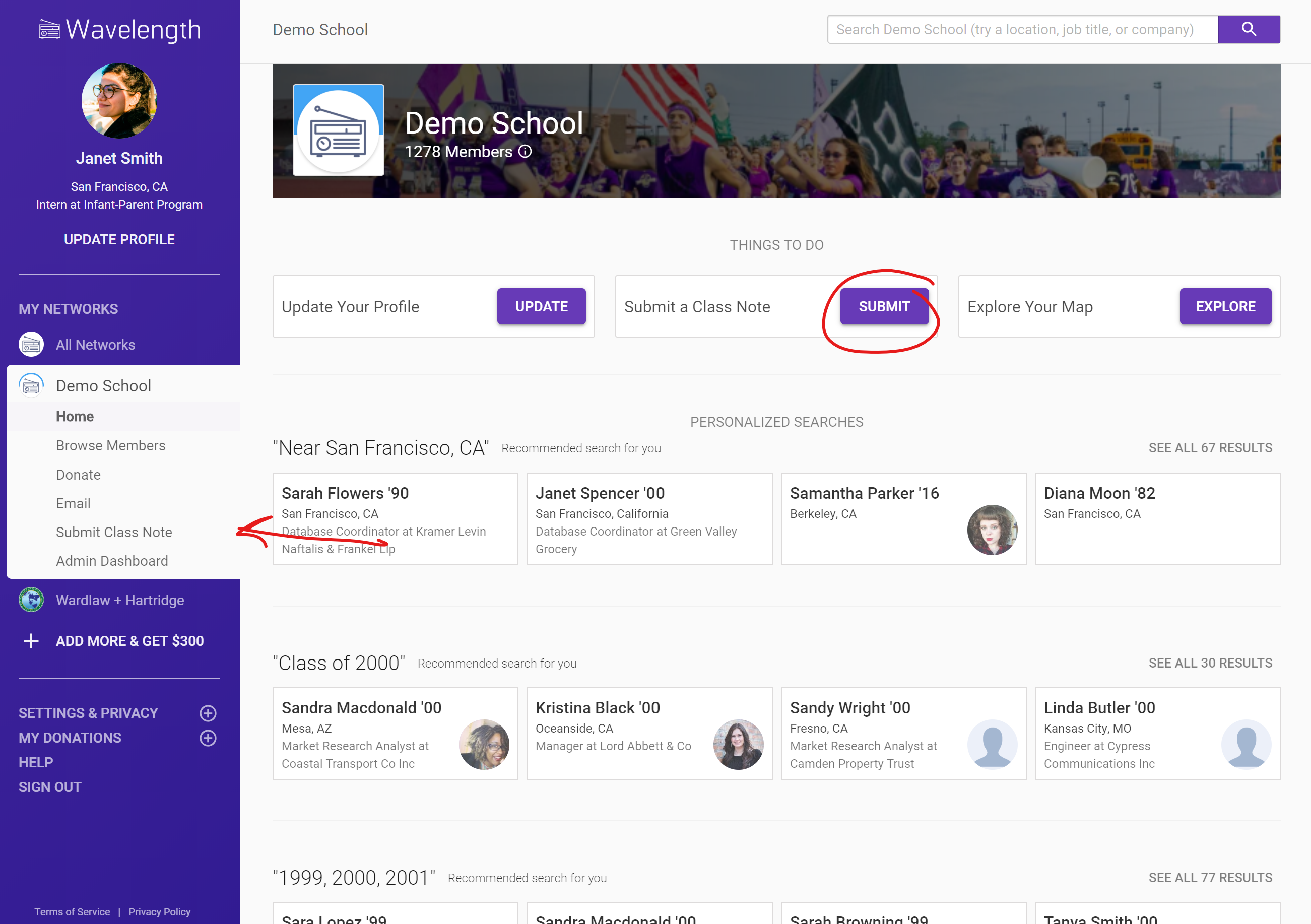This screenshot has height=924, width=1311.
Task: Expand the My Donations section
Action: pos(208,738)
